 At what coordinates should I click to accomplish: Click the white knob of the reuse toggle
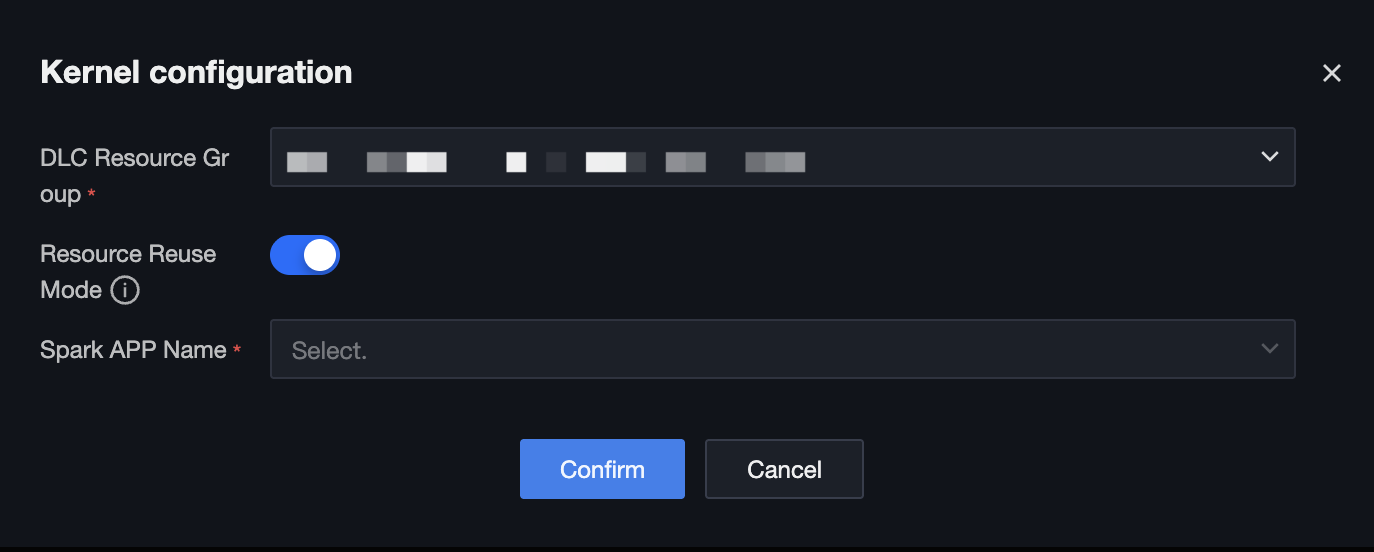coord(320,256)
